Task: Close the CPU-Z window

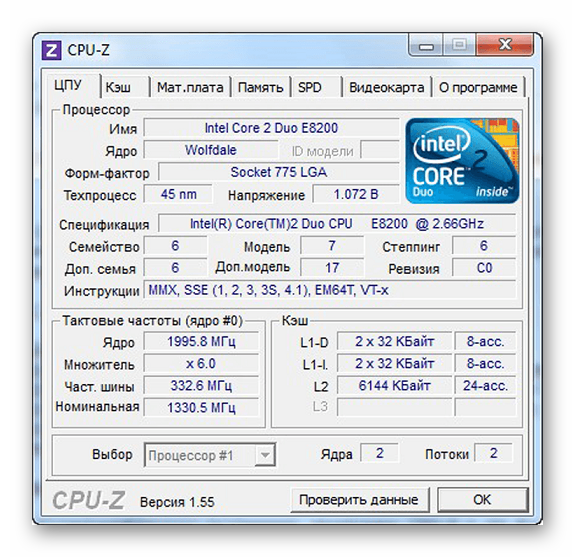Action: 505,45
